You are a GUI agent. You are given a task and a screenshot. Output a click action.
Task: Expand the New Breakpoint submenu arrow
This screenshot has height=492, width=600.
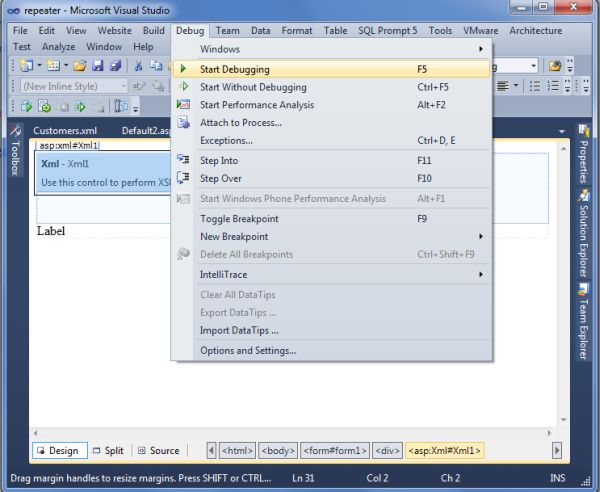(x=481, y=236)
